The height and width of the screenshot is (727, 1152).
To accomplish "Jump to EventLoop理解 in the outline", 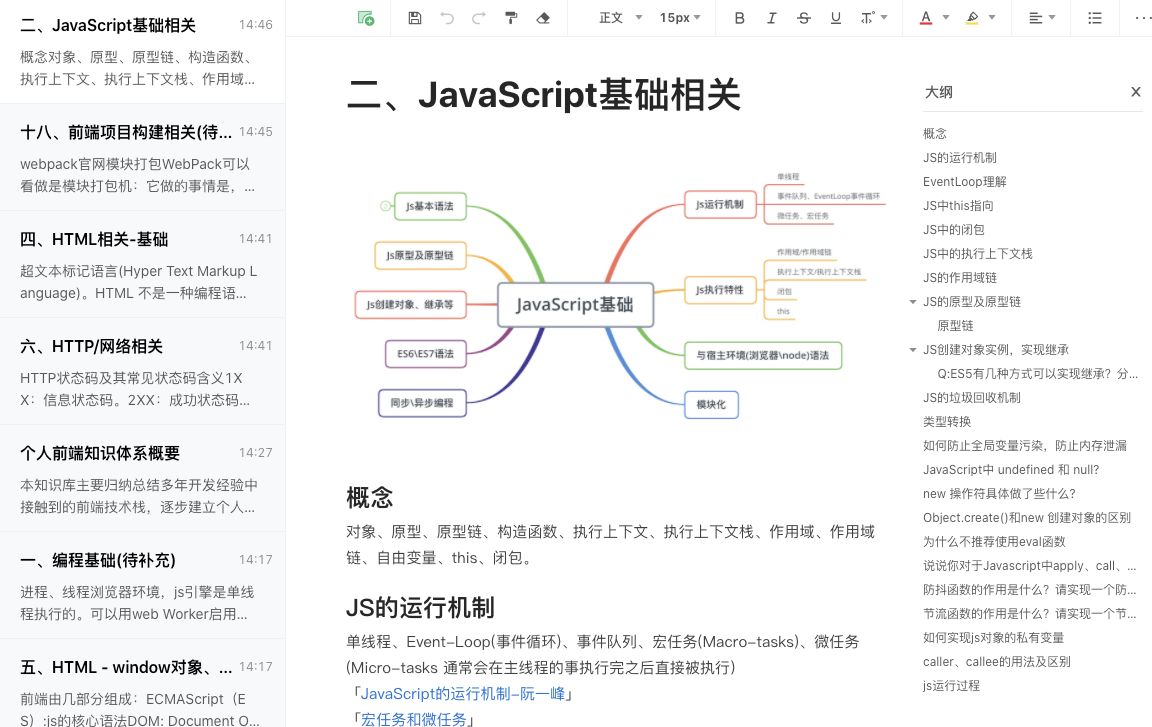I will [965, 181].
